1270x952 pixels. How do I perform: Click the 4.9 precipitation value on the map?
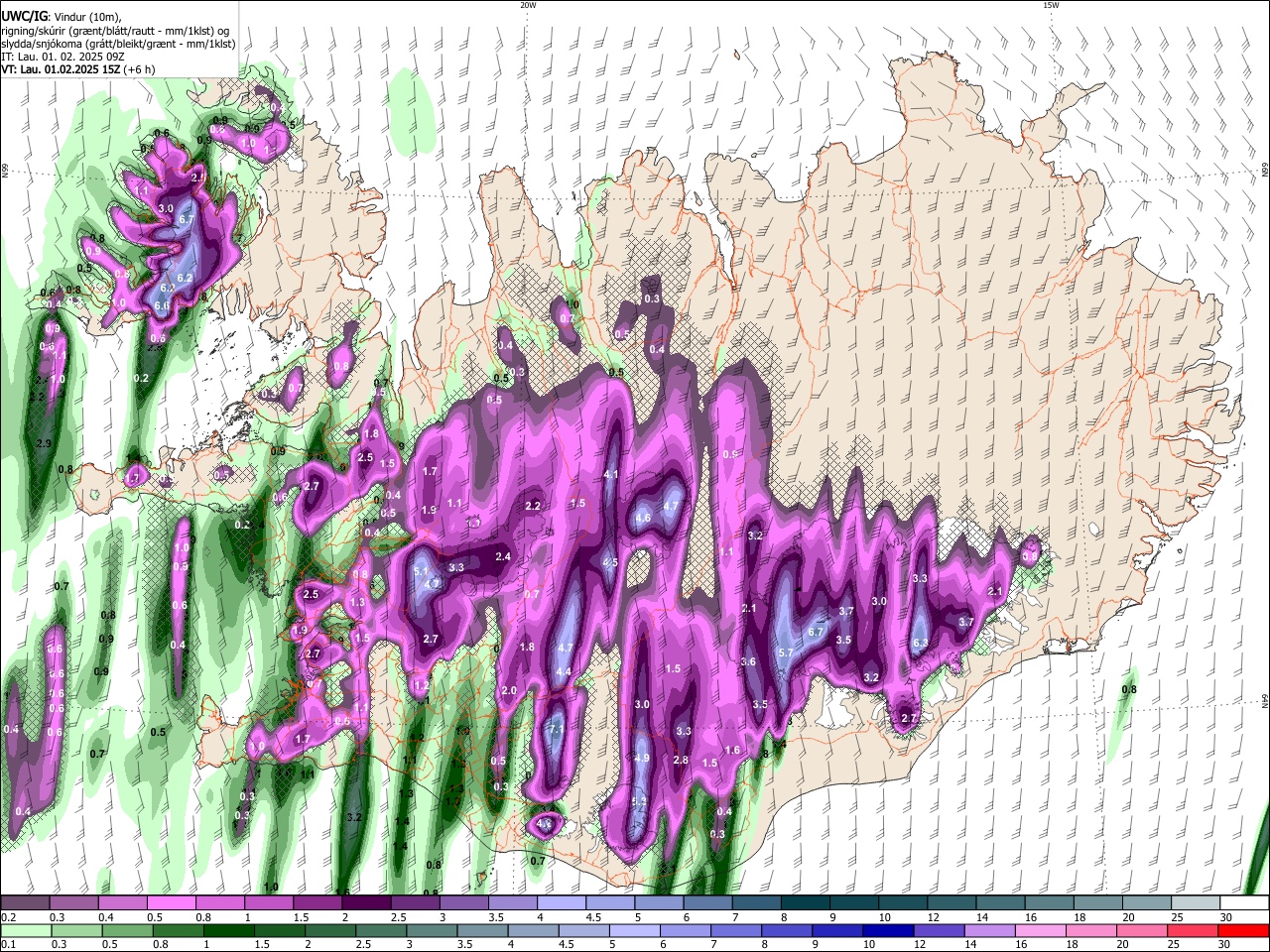[642, 758]
